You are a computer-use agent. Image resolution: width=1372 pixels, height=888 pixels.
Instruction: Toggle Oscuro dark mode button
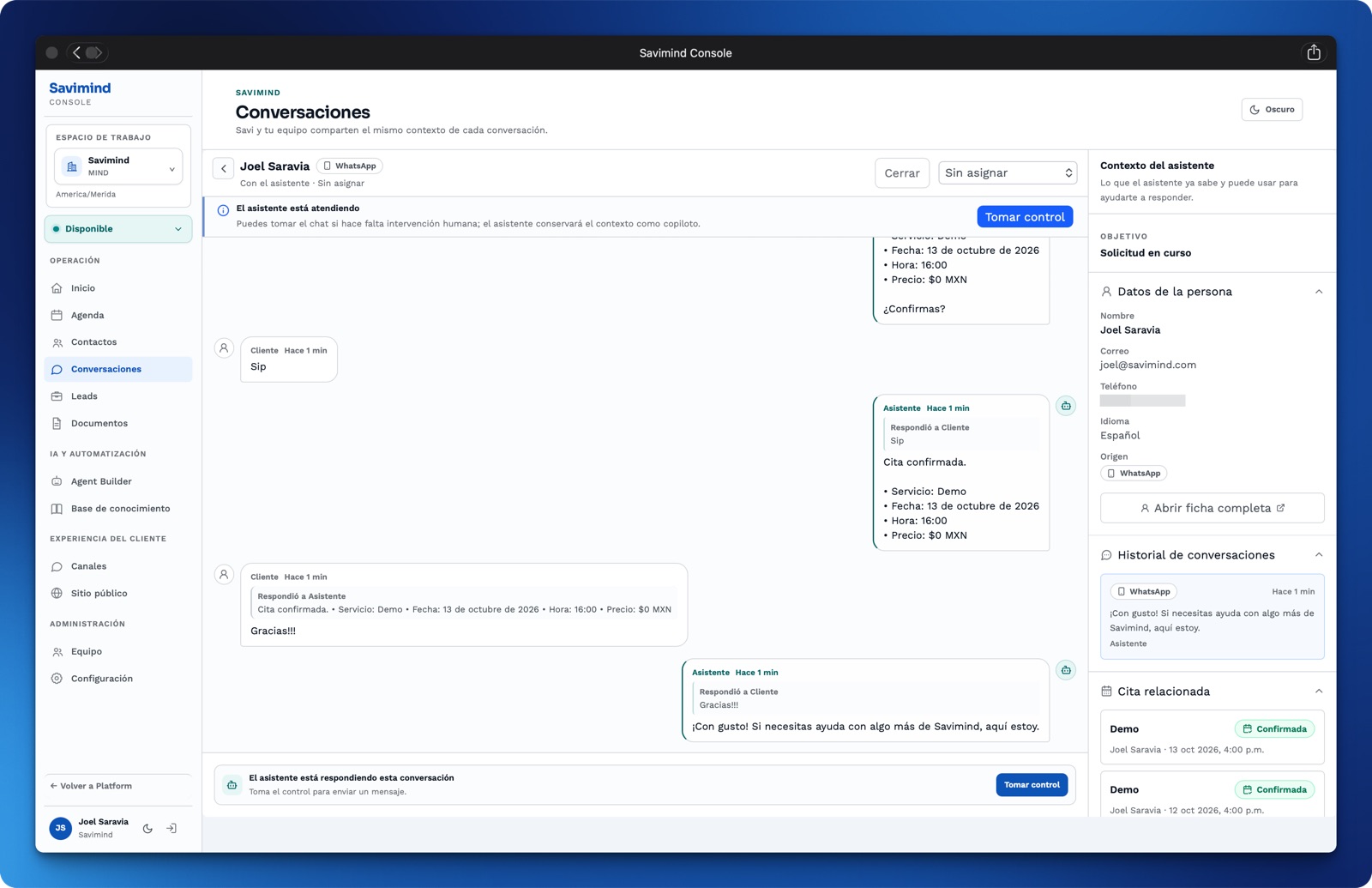tap(1272, 110)
